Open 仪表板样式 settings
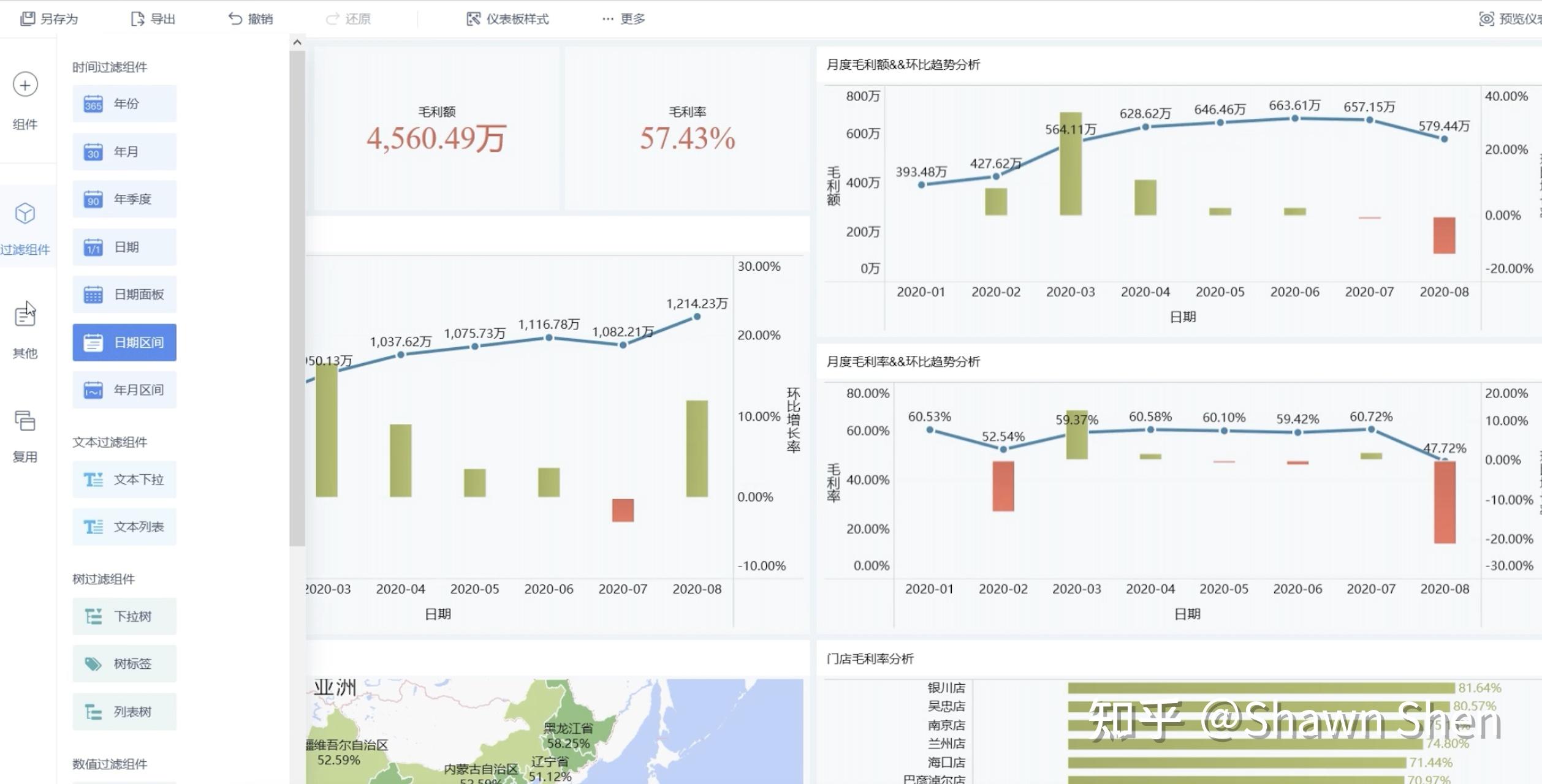This screenshot has height=784, width=1542. (x=507, y=19)
